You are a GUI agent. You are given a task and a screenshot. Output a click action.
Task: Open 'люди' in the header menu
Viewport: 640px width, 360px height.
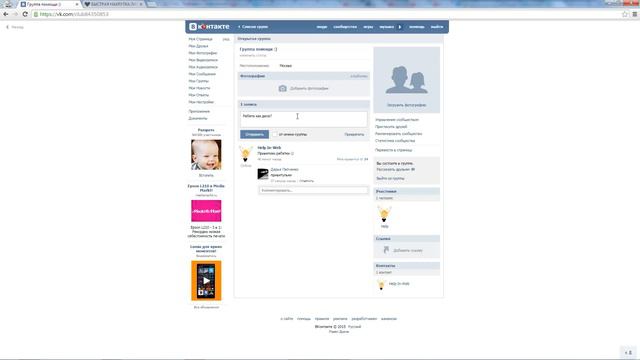click(322, 27)
